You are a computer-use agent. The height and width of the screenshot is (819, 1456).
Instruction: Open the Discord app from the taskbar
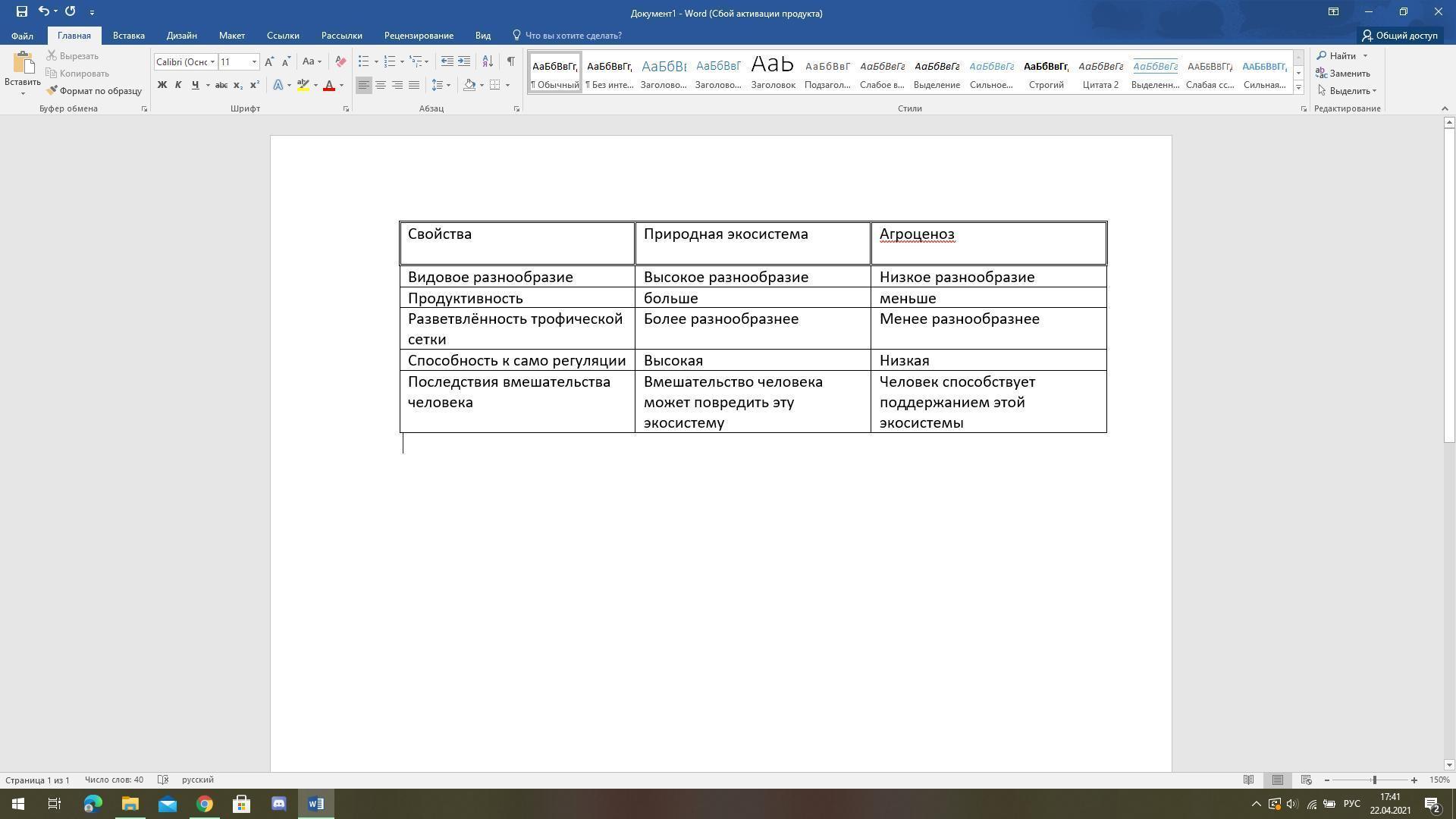278,804
